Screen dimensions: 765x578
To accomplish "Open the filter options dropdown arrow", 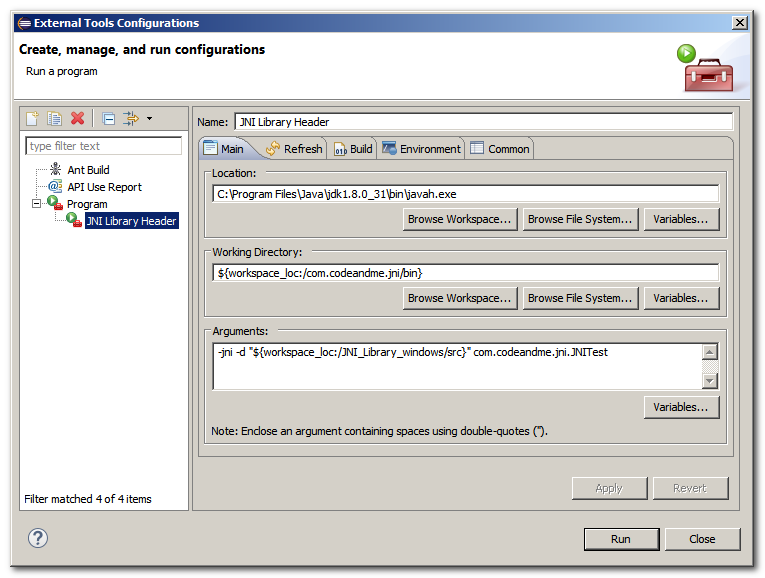I will (x=149, y=119).
